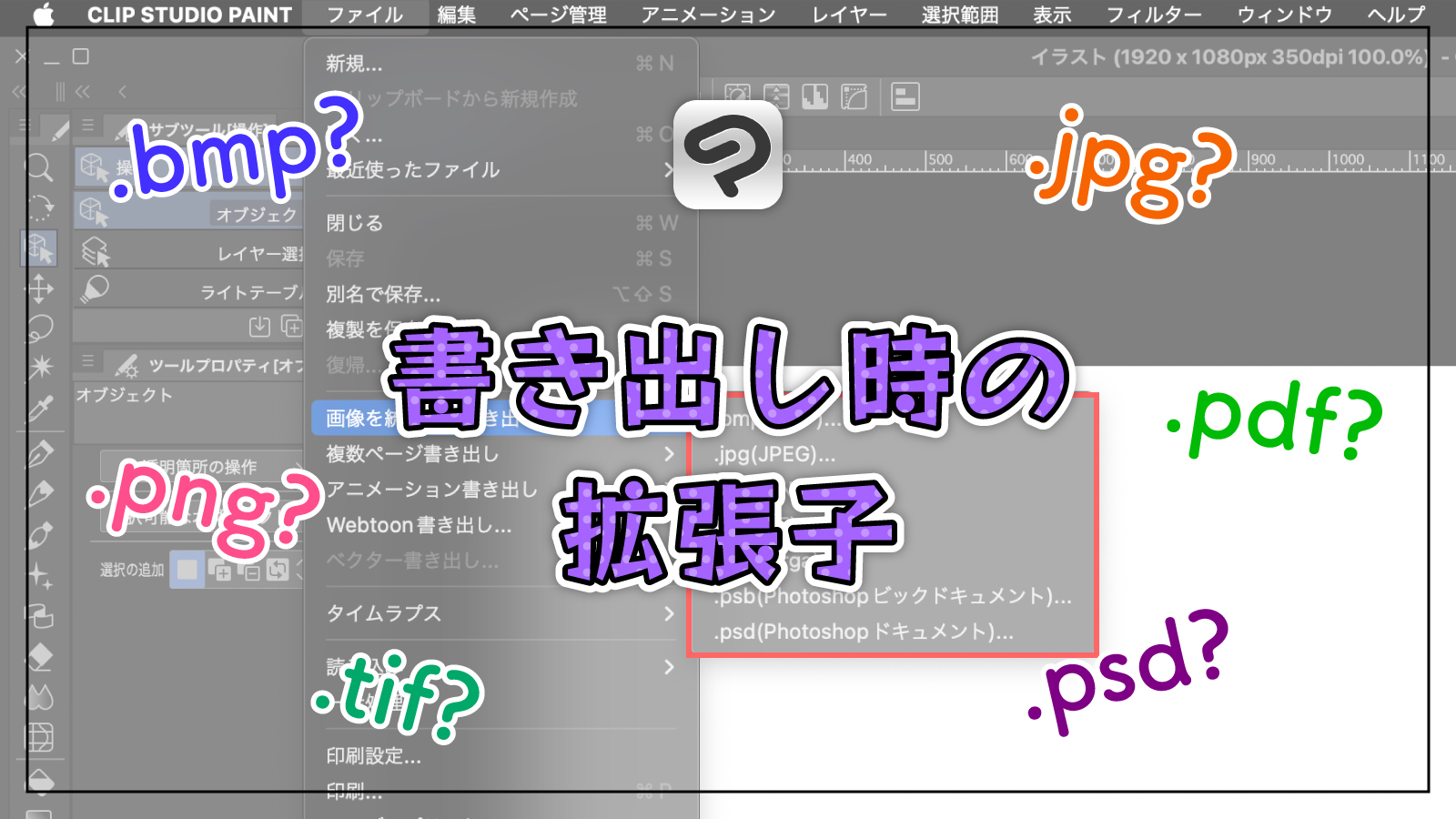Viewport: 1456px width, 819px height.
Task: Select the Pen tool
Action: pyautogui.click(x=39, y=453)
